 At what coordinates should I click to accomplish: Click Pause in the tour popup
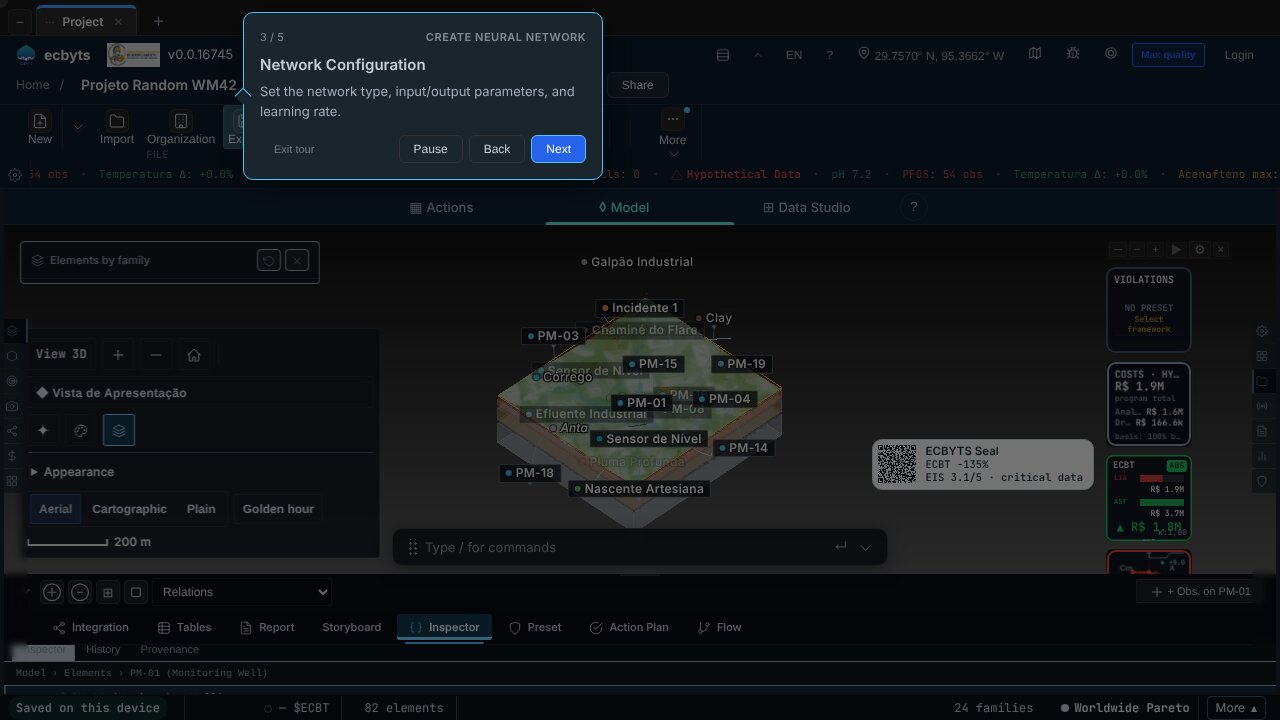[x=430, y=149]
